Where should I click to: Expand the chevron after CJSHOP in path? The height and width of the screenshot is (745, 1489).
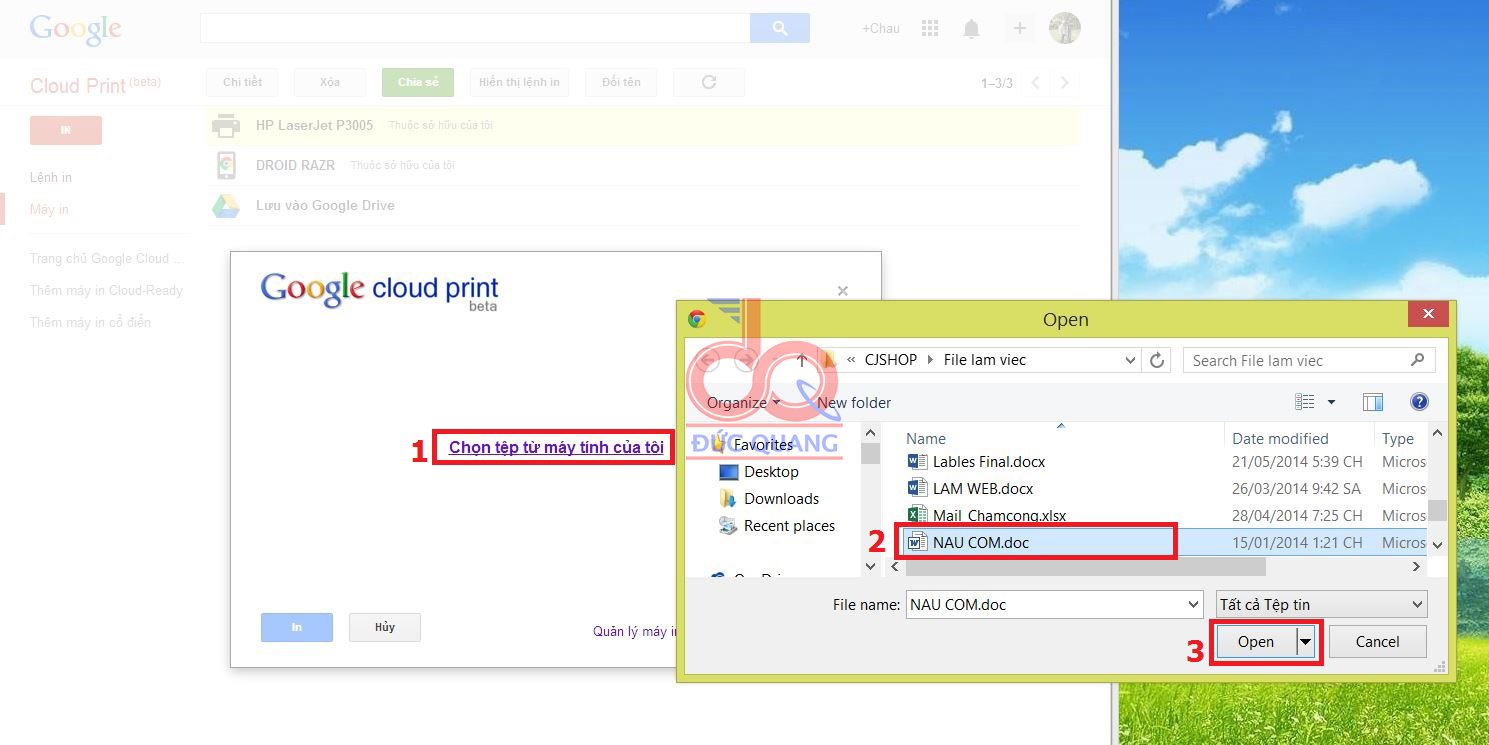(931, 360)
